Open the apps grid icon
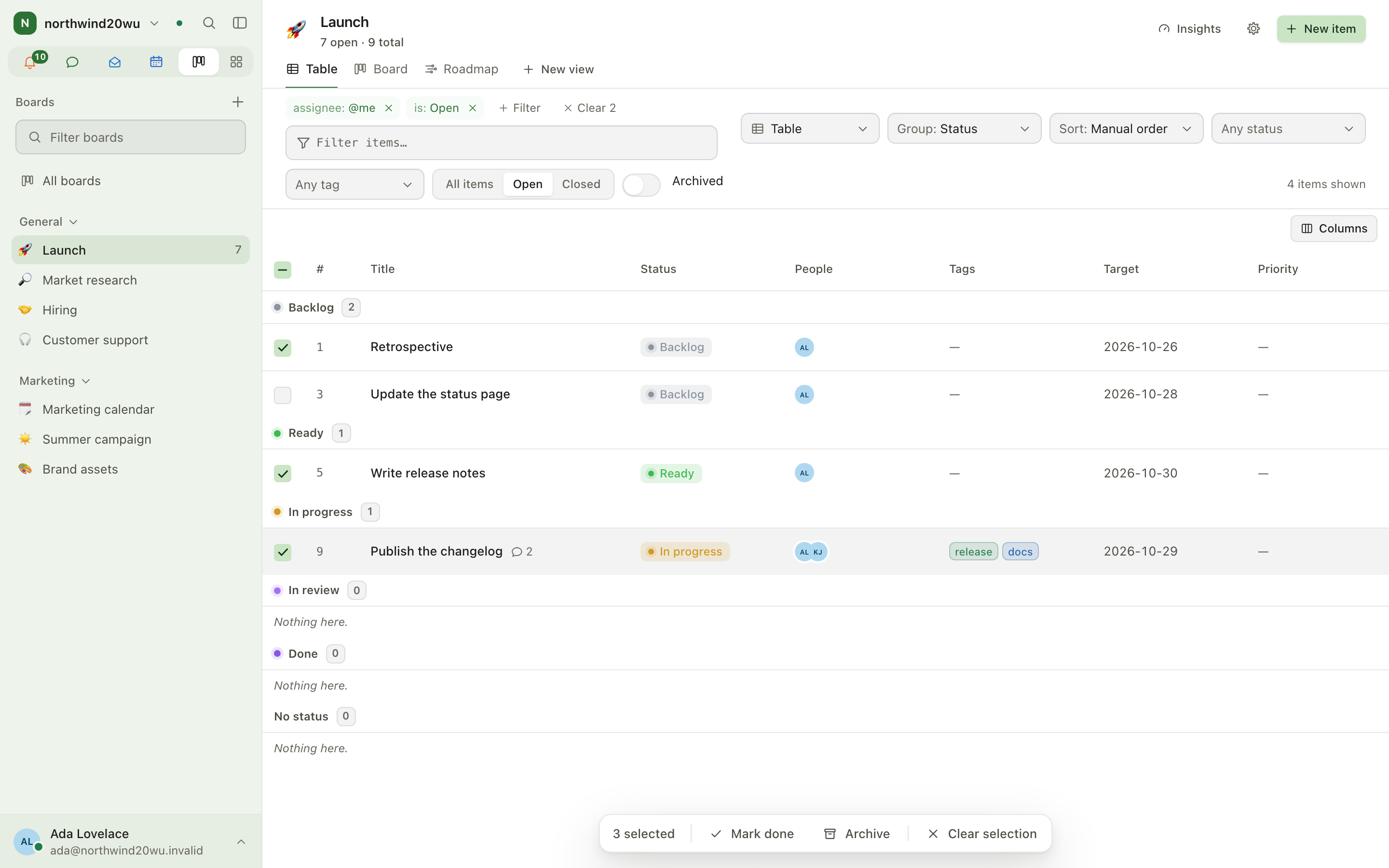 pyautogui.click(x=236, y=62)
